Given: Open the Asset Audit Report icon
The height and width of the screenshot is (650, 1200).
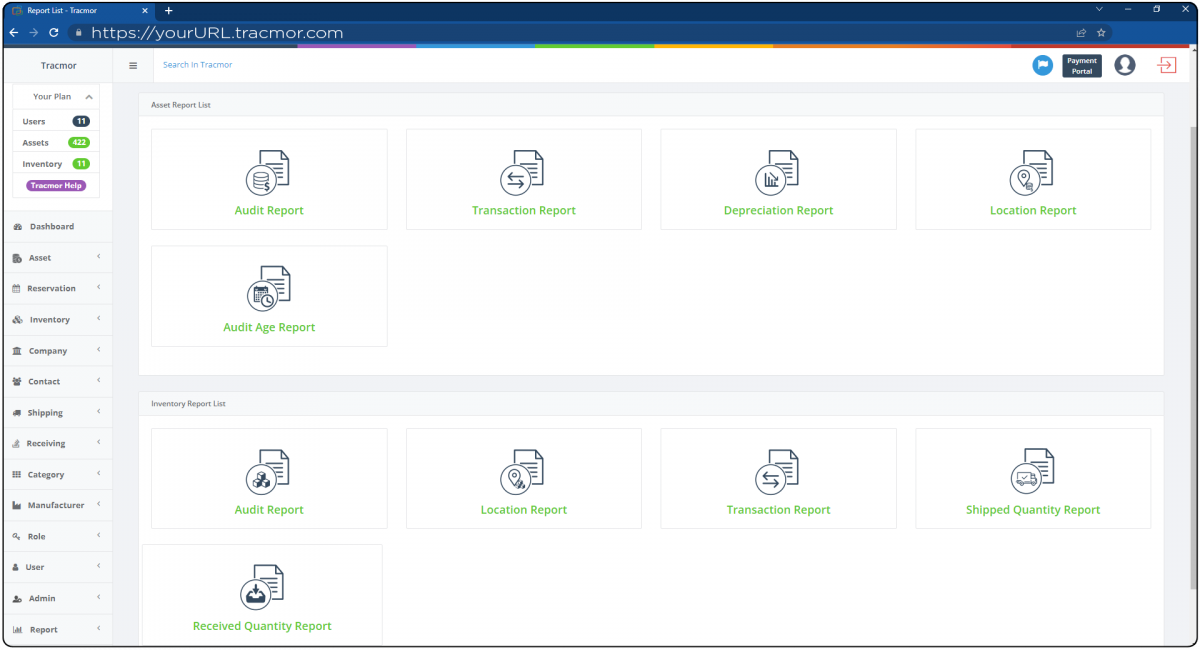Looking at the screenshot, I should [x=268, y=173].
